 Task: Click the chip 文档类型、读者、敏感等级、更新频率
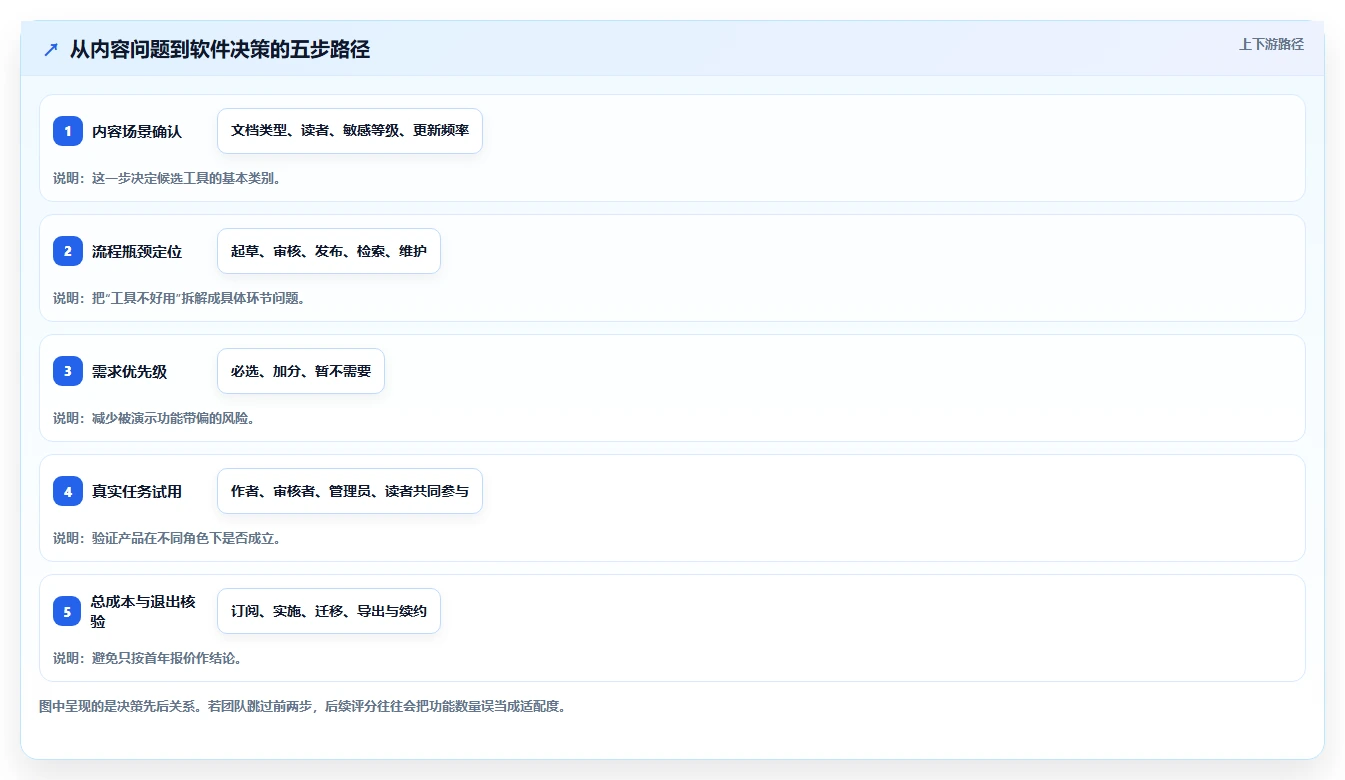(350, 131)
